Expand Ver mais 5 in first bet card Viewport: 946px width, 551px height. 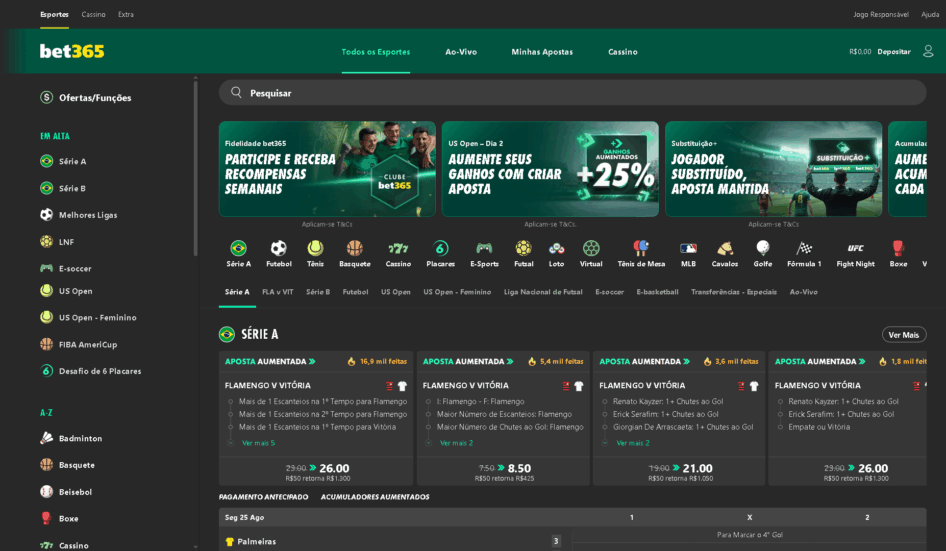pyautogui.click(x=258, y=443)
